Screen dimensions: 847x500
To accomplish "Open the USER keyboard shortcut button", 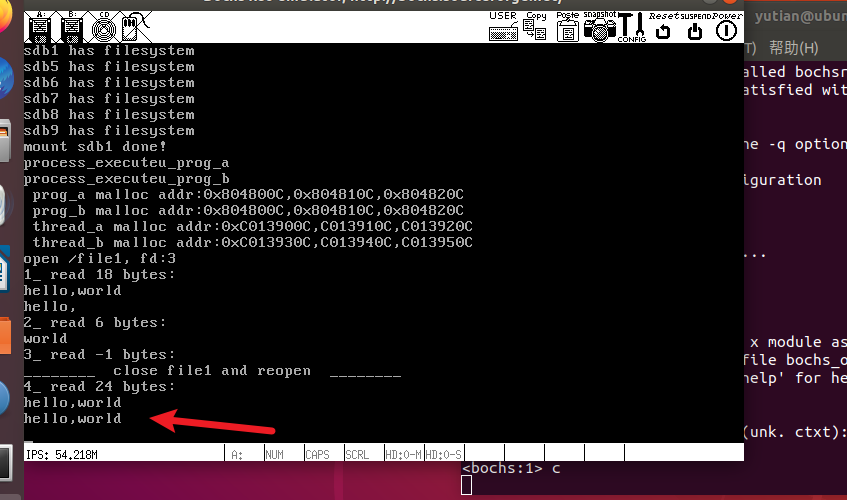I will tap(504, 27).
